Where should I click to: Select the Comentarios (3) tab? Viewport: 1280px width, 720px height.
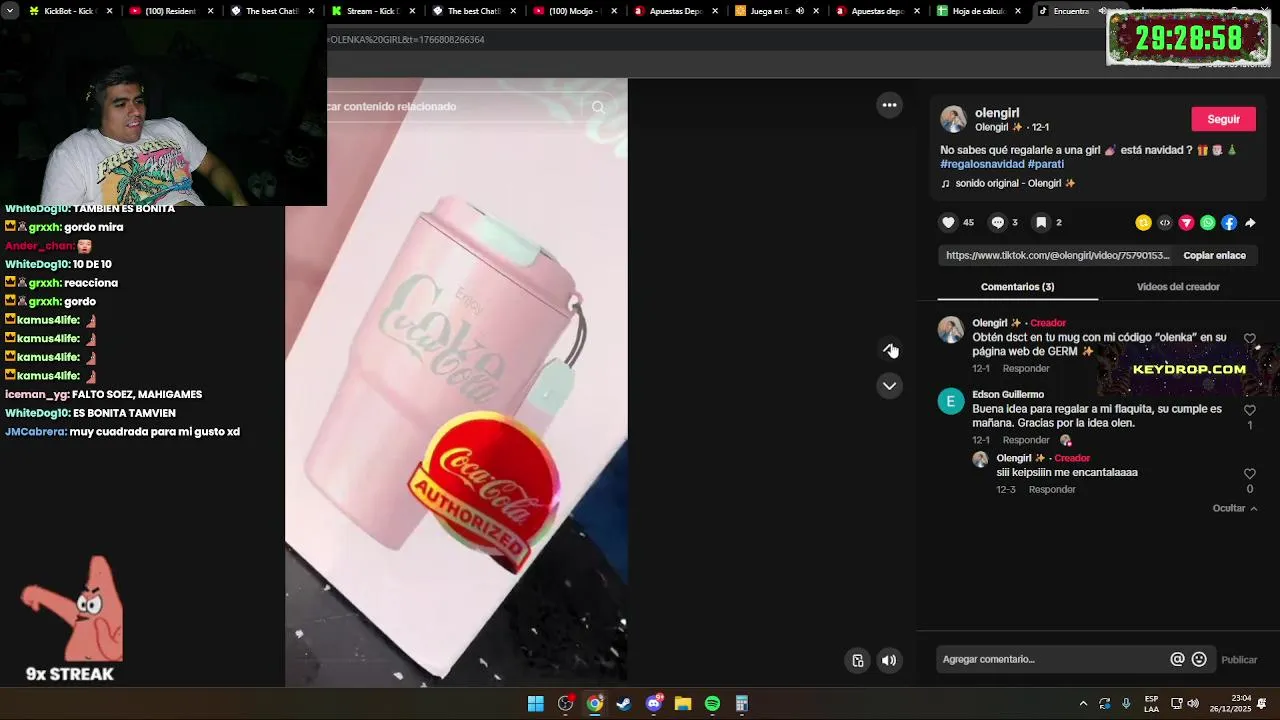[x=1017, y=287]
